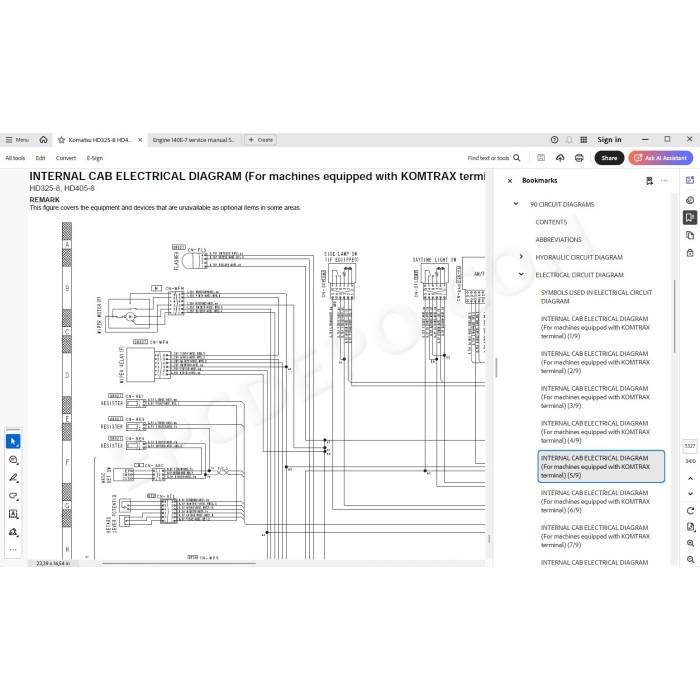Select the highlighter pen tool
The image size is (700, 700).
click(13, 478)
